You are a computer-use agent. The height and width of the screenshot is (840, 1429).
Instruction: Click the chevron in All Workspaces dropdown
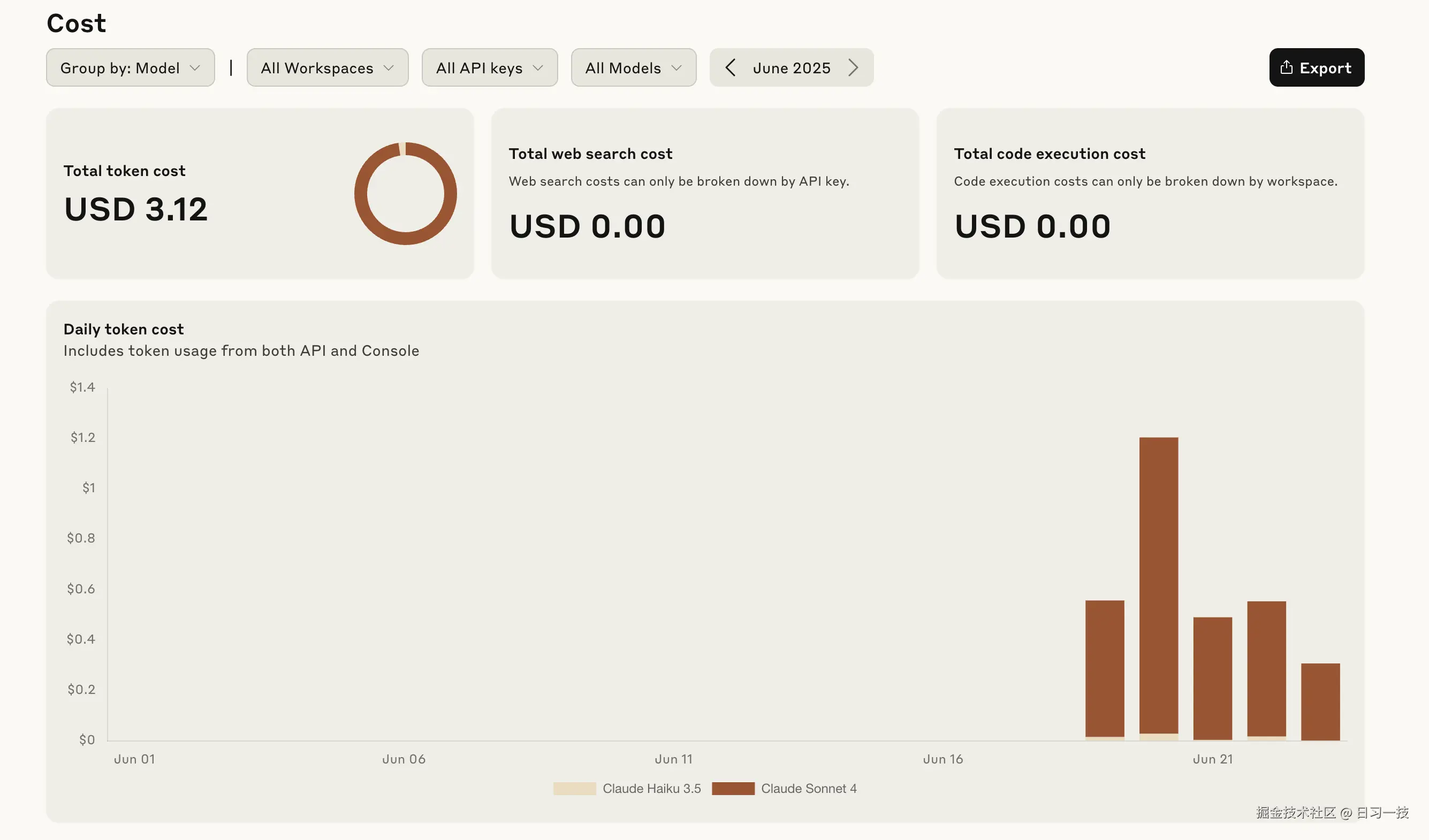(x=389, y=68)
